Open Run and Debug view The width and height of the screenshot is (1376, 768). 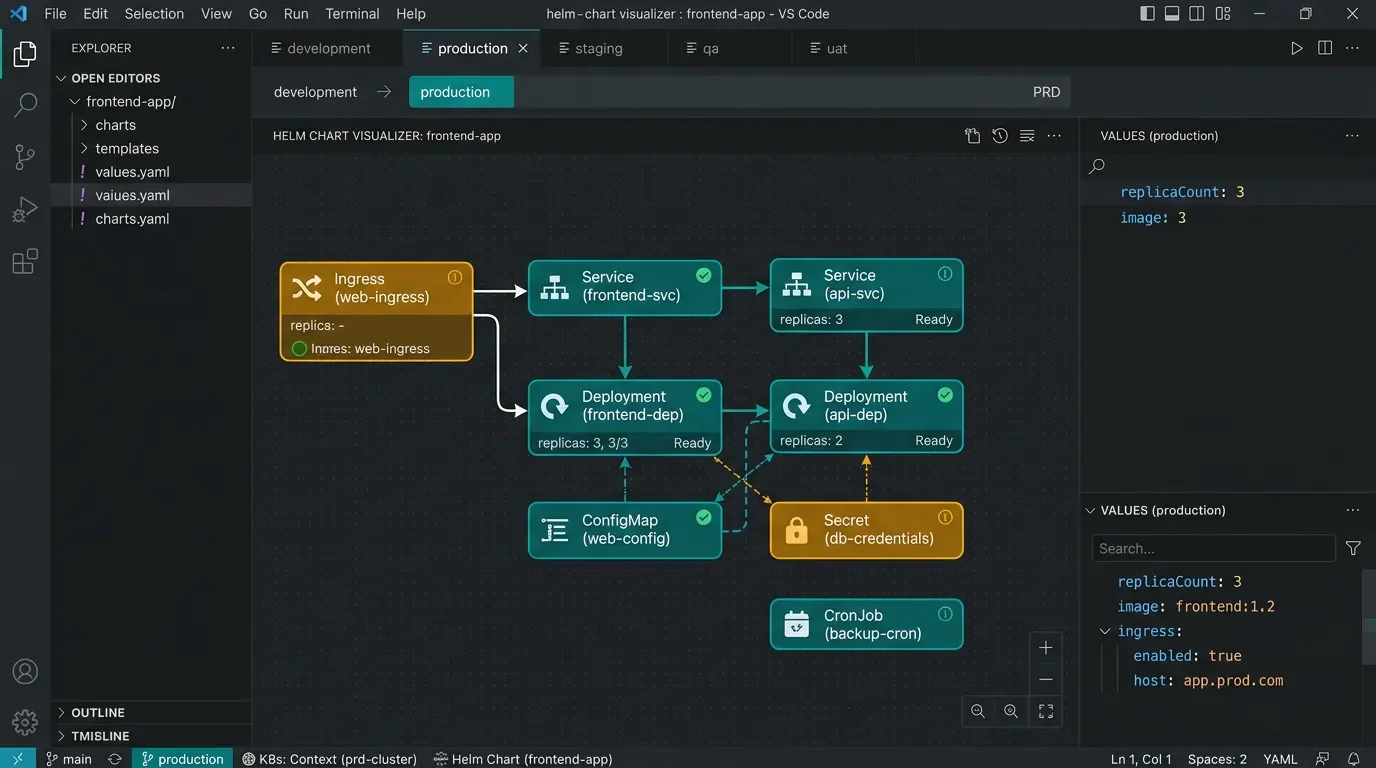pyautogui.click(x=25, y=209)
